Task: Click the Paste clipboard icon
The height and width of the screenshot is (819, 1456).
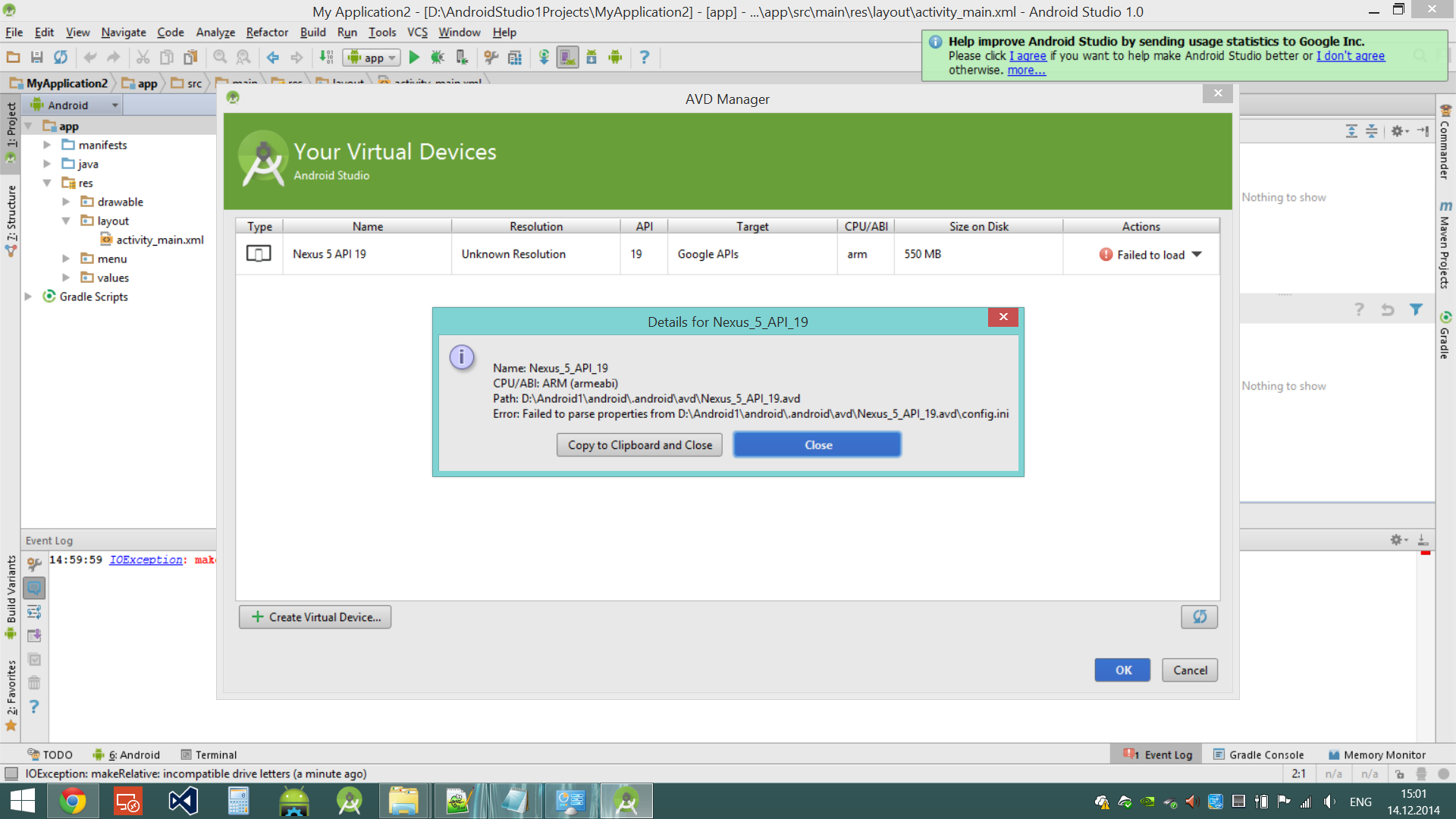Action: (190, 57)
